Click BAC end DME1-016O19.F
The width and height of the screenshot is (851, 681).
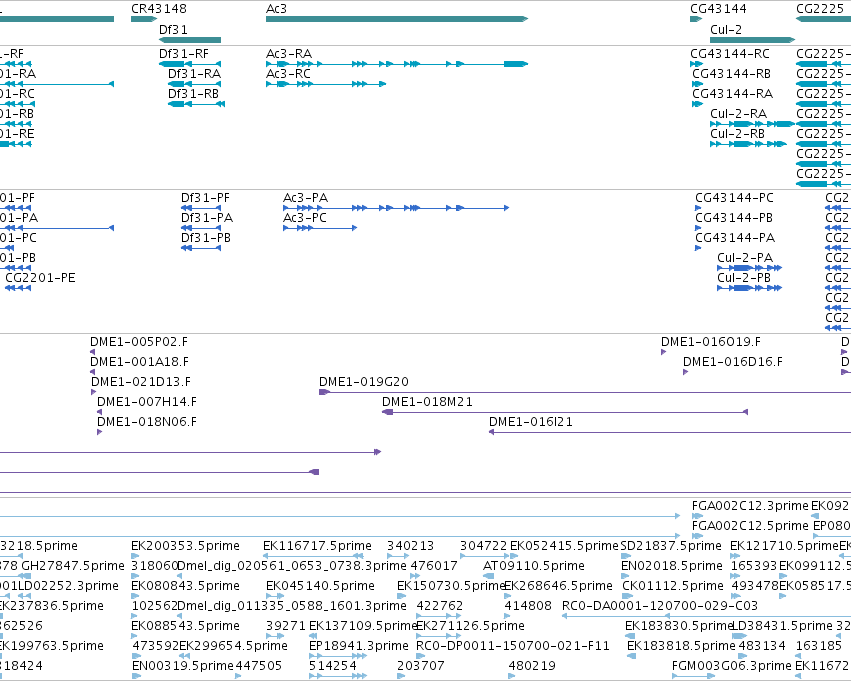(710, 342)
